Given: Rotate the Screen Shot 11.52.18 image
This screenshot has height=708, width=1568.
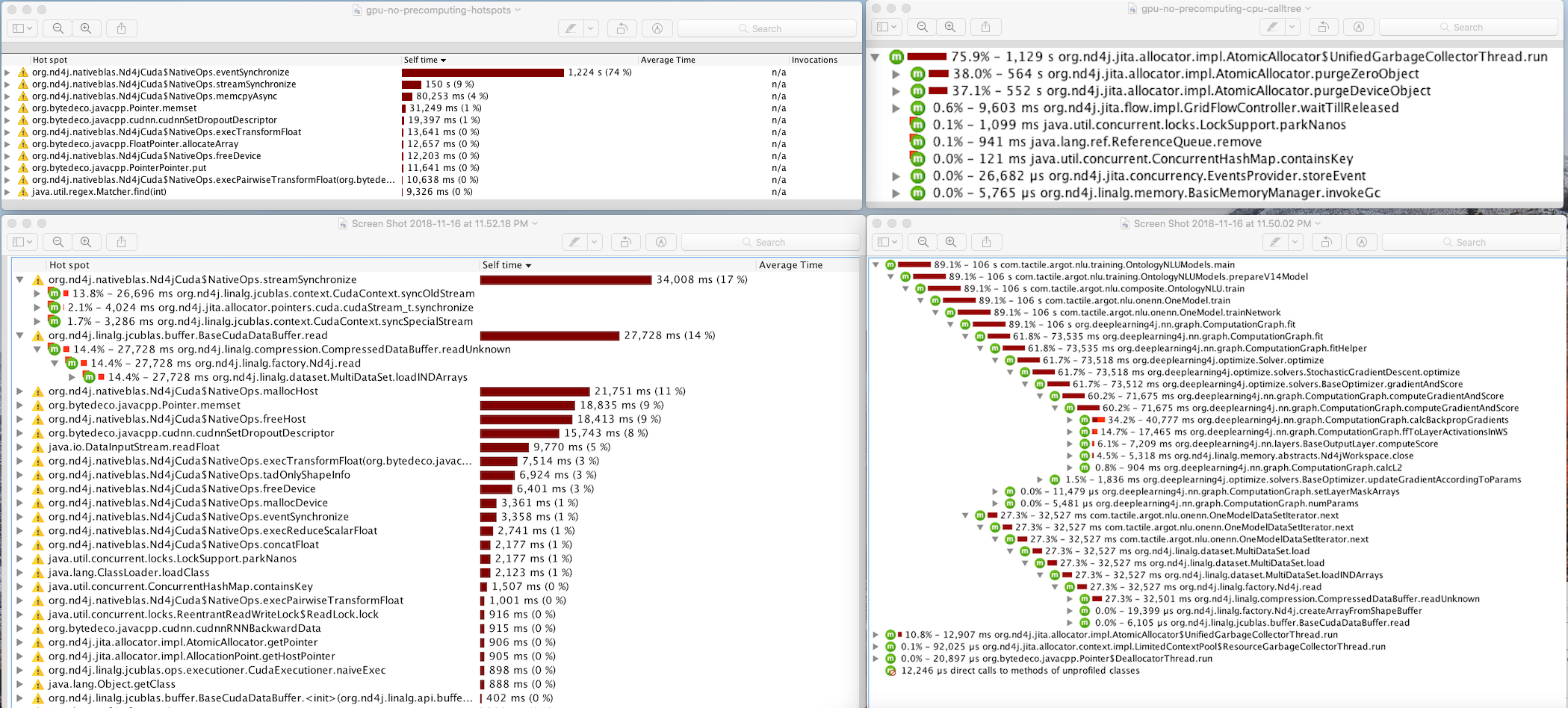Looking at the screenshot, I should (625, 241).
